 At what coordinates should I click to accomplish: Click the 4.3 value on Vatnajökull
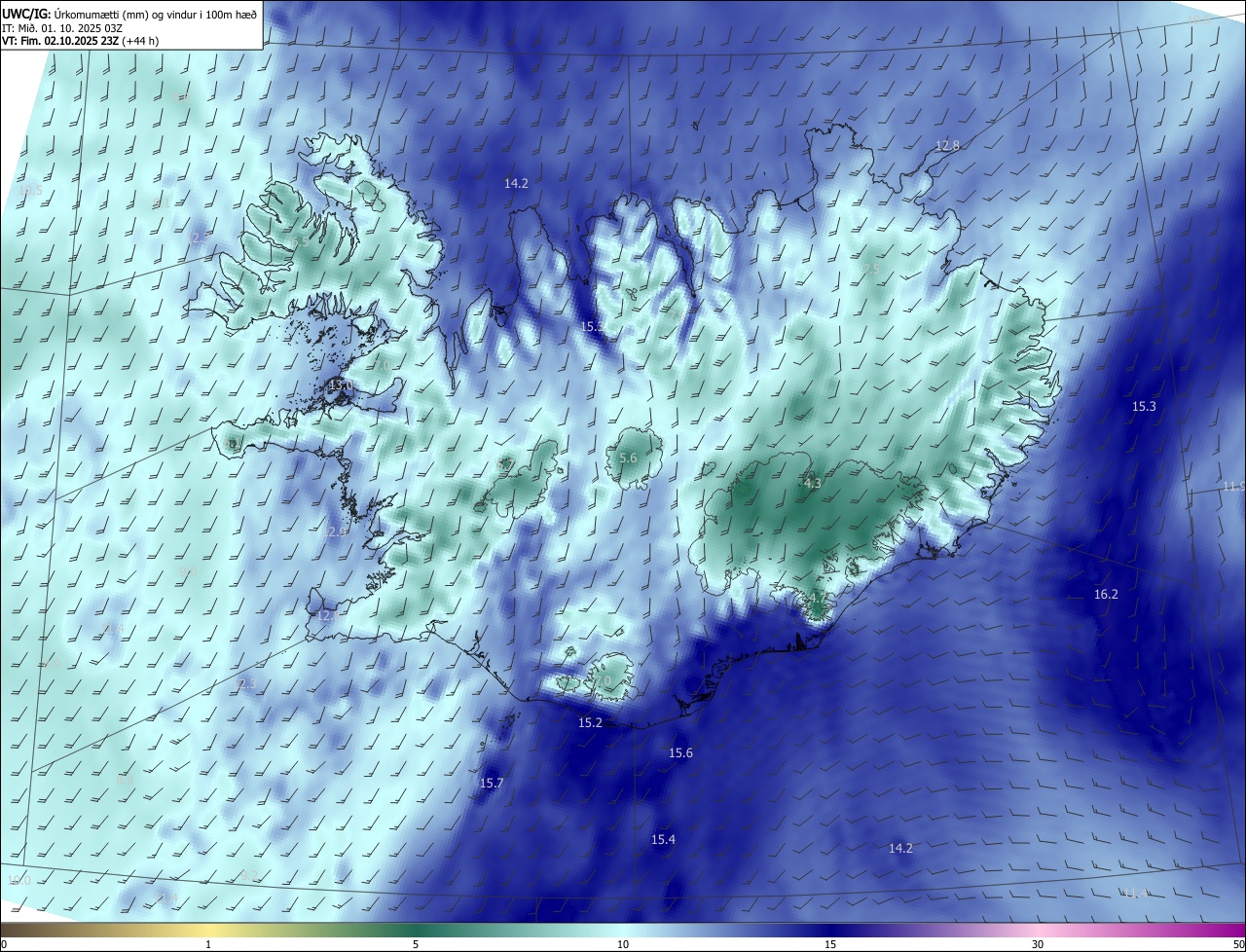tap(812, 482)
